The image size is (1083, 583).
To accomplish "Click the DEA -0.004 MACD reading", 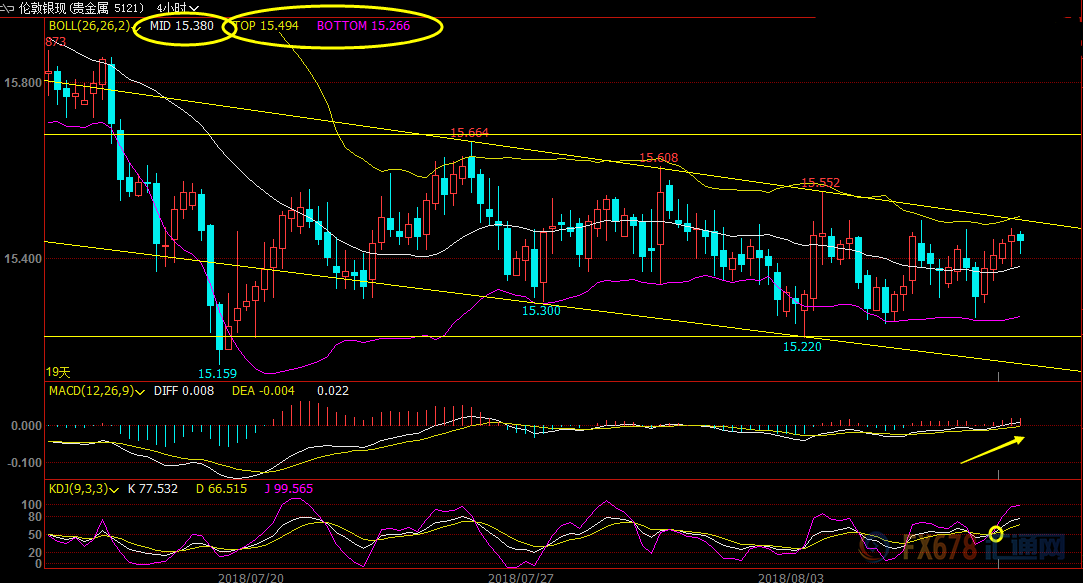I will (263, 391).
